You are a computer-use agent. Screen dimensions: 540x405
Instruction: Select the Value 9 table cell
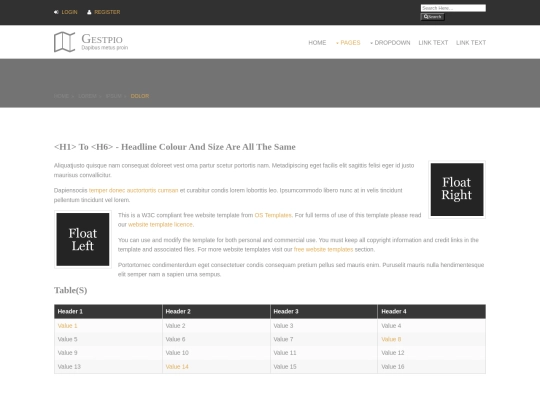pyautogui.click(x=108, y=353)
